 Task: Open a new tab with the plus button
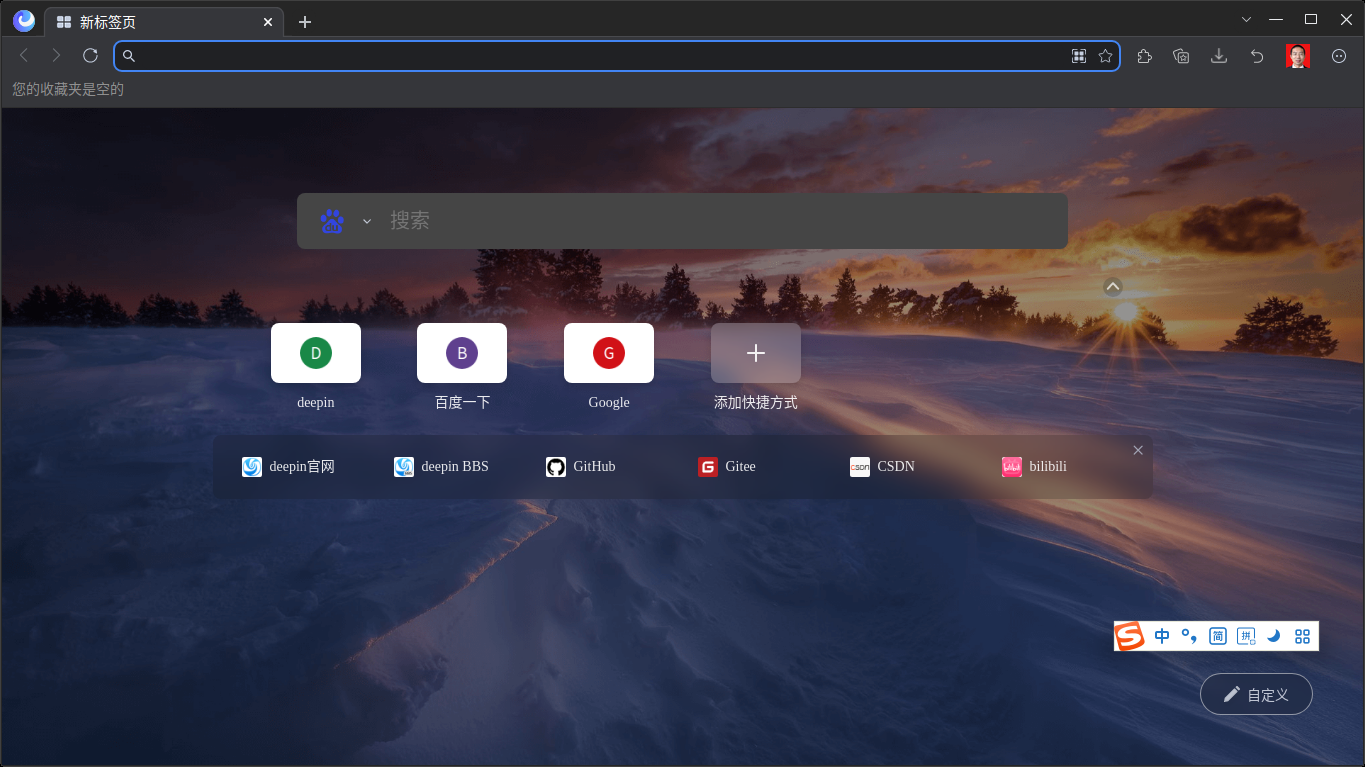[x=305, y=22]
